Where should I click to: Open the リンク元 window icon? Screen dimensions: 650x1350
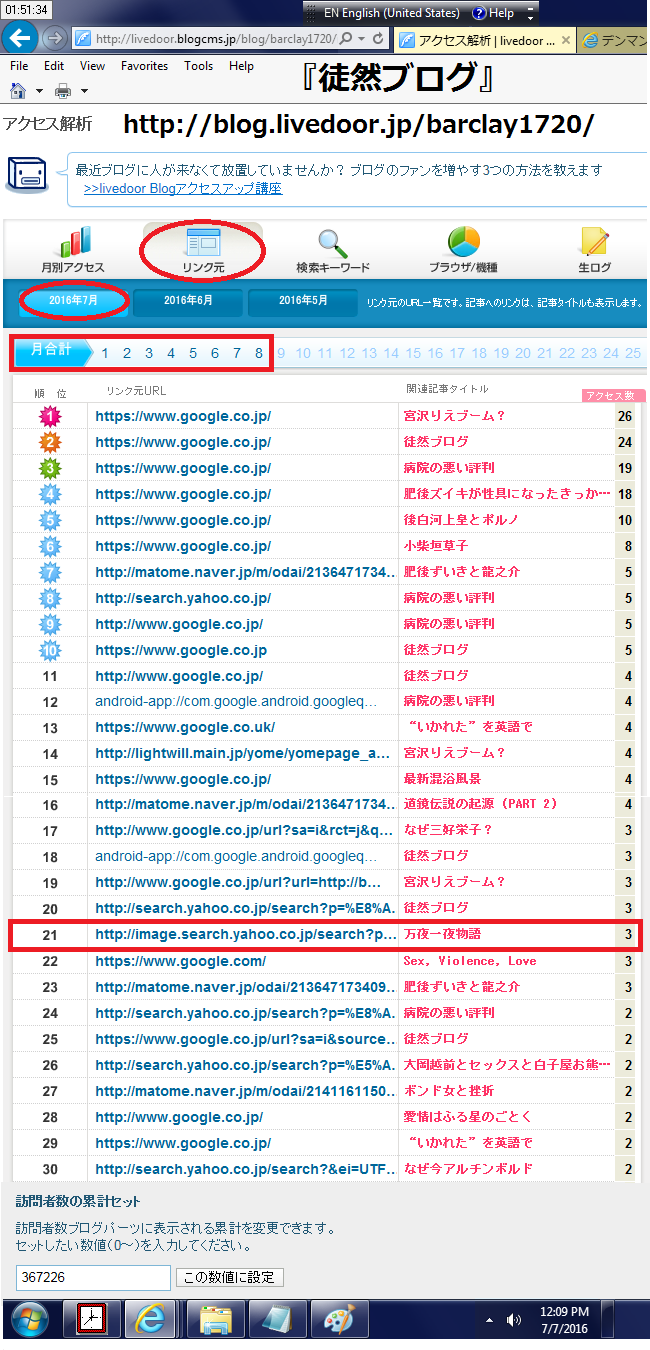(x=202, y=242)
